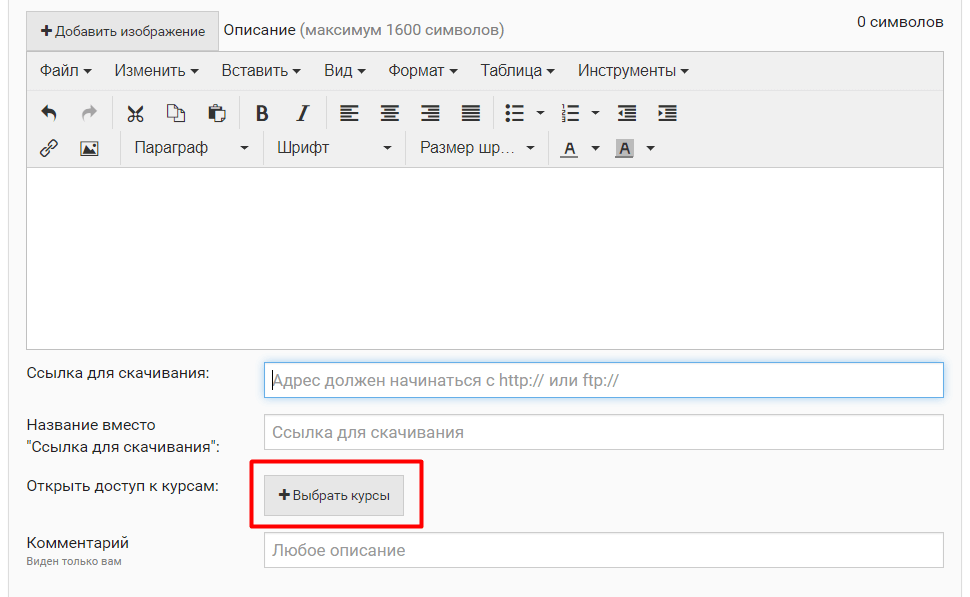The height and width of the screenshot is (597, 970).
Task: Toggle Italic text formatting
Action: 303,113
